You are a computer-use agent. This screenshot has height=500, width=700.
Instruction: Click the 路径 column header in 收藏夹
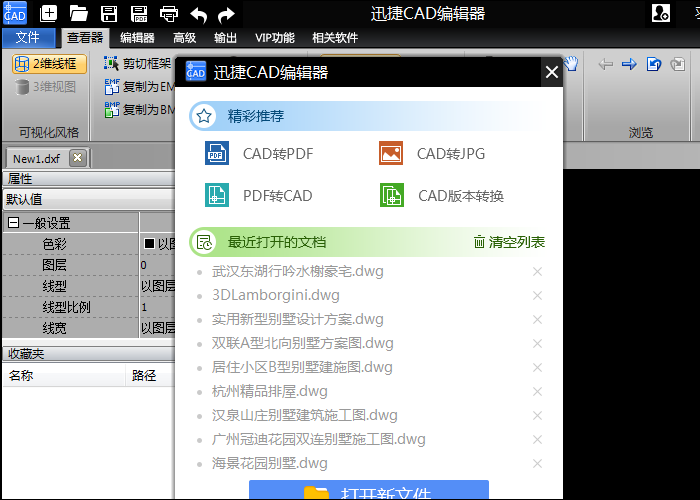(150, 375)
